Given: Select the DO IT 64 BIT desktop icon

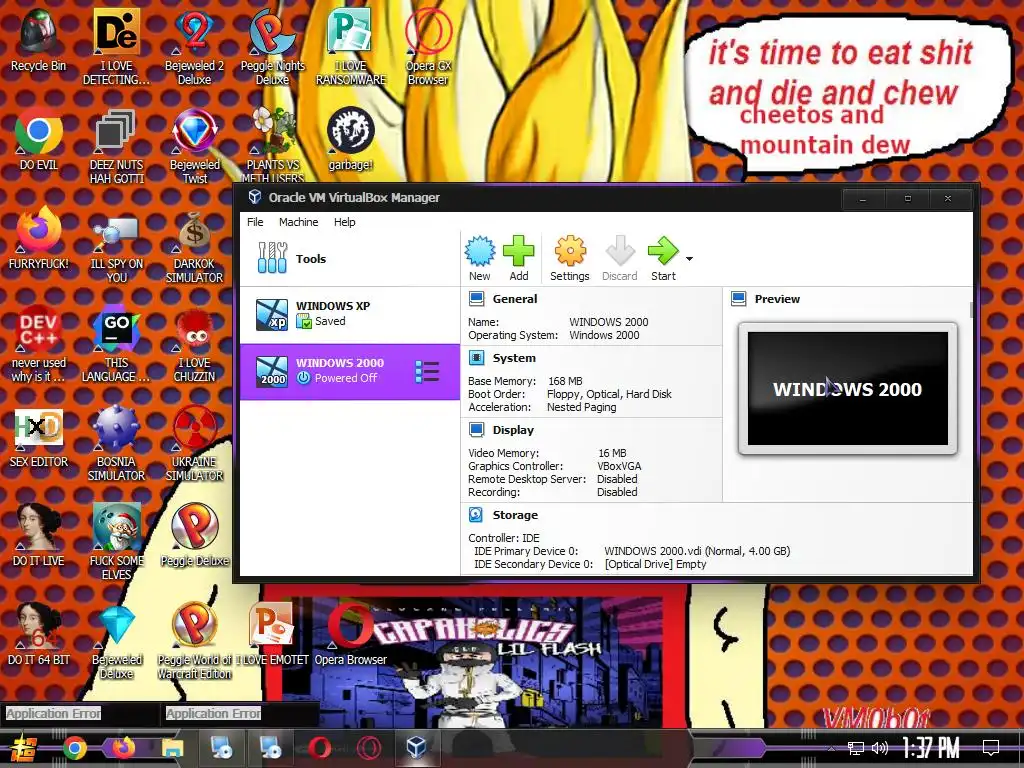Looking at the screenshot, I should point(39,633).
